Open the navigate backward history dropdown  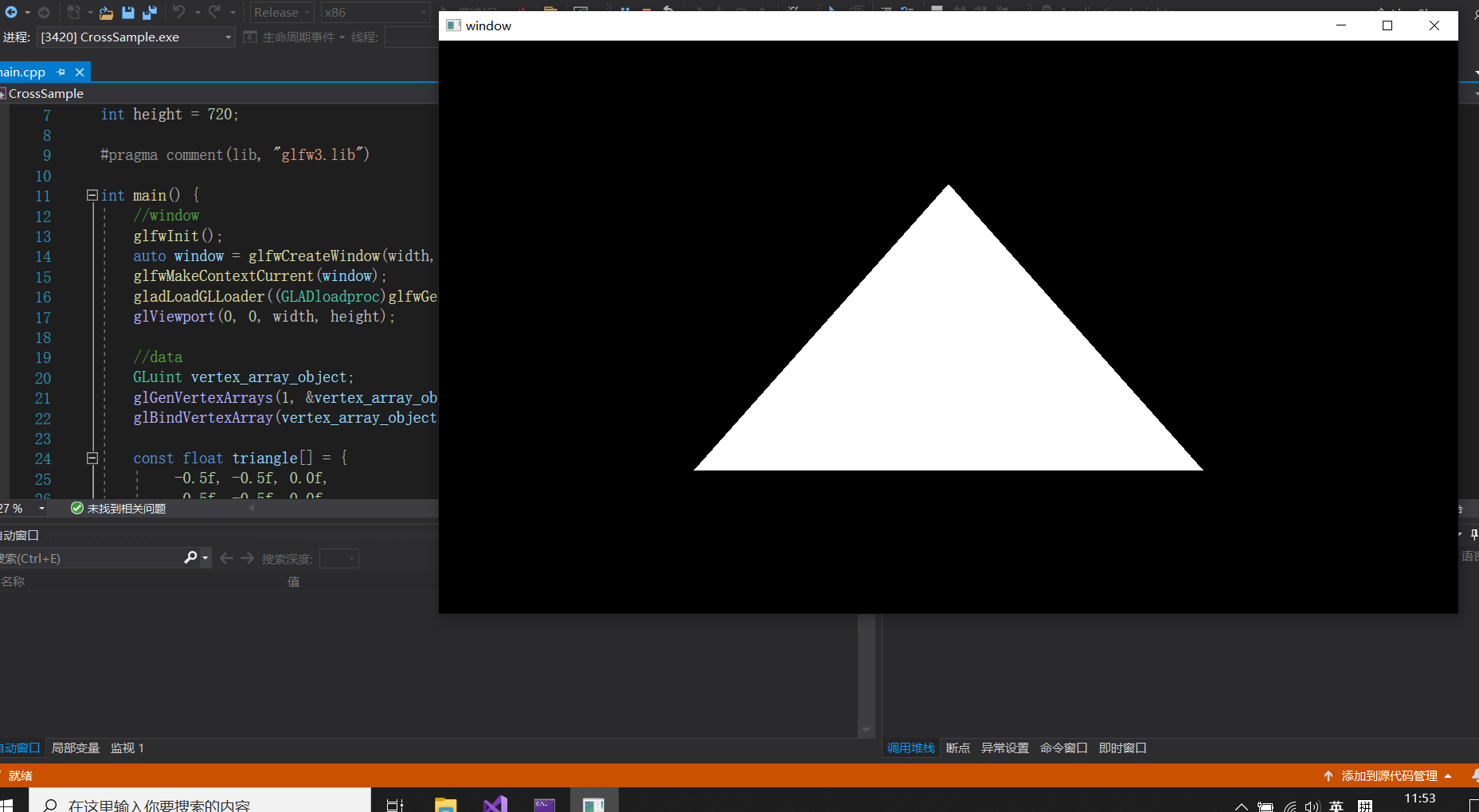click(x=28, y=13)
